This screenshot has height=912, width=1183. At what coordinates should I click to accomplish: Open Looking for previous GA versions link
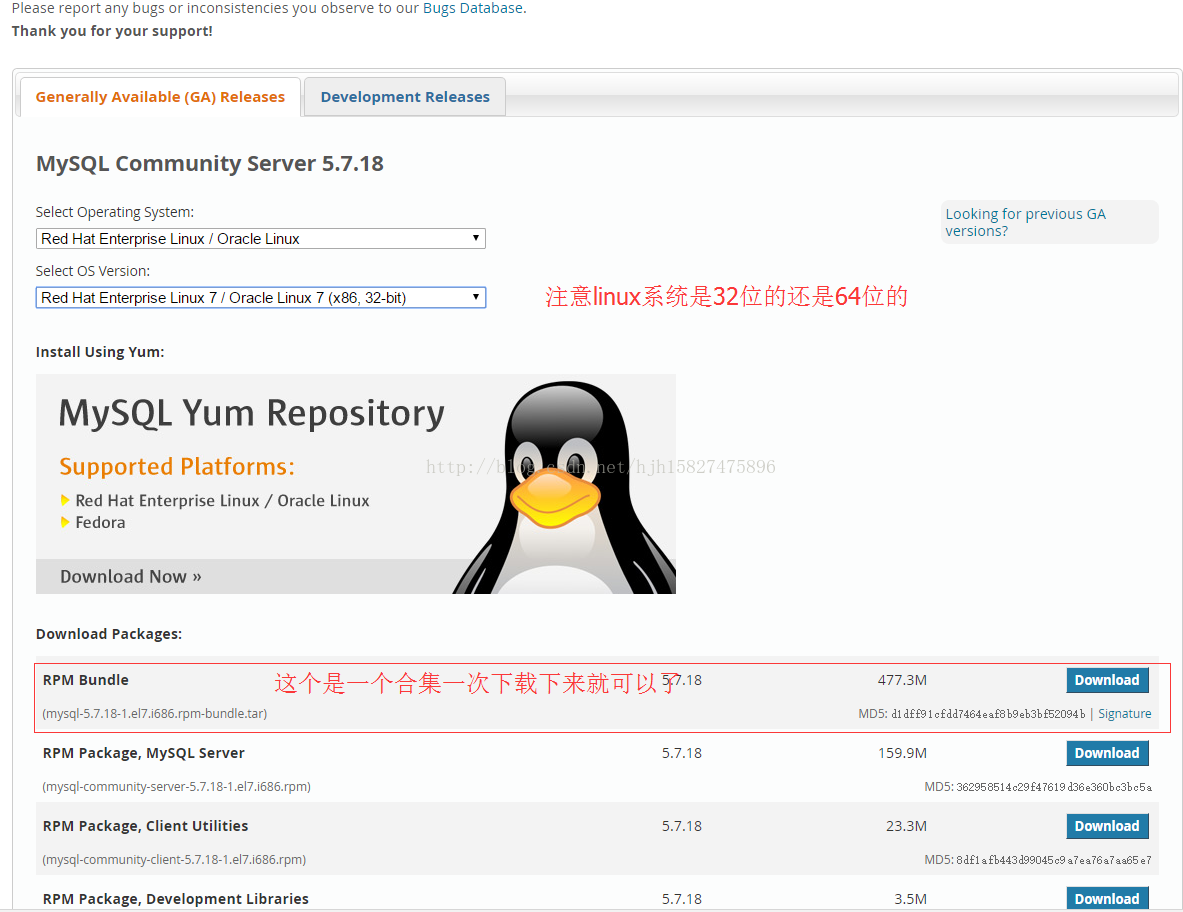(1025, 223)
